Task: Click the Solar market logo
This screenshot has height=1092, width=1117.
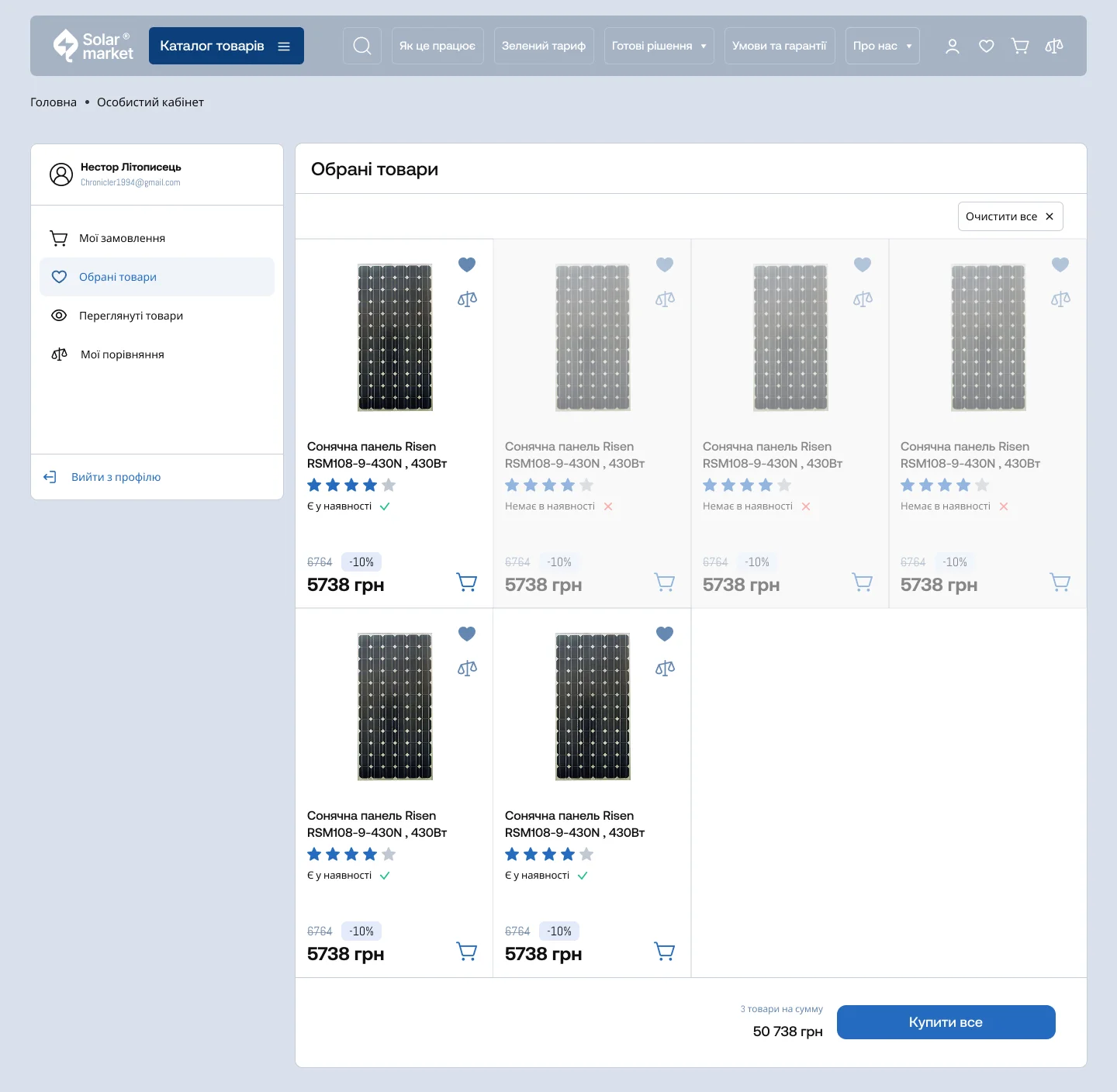Action: pos(93,46)
